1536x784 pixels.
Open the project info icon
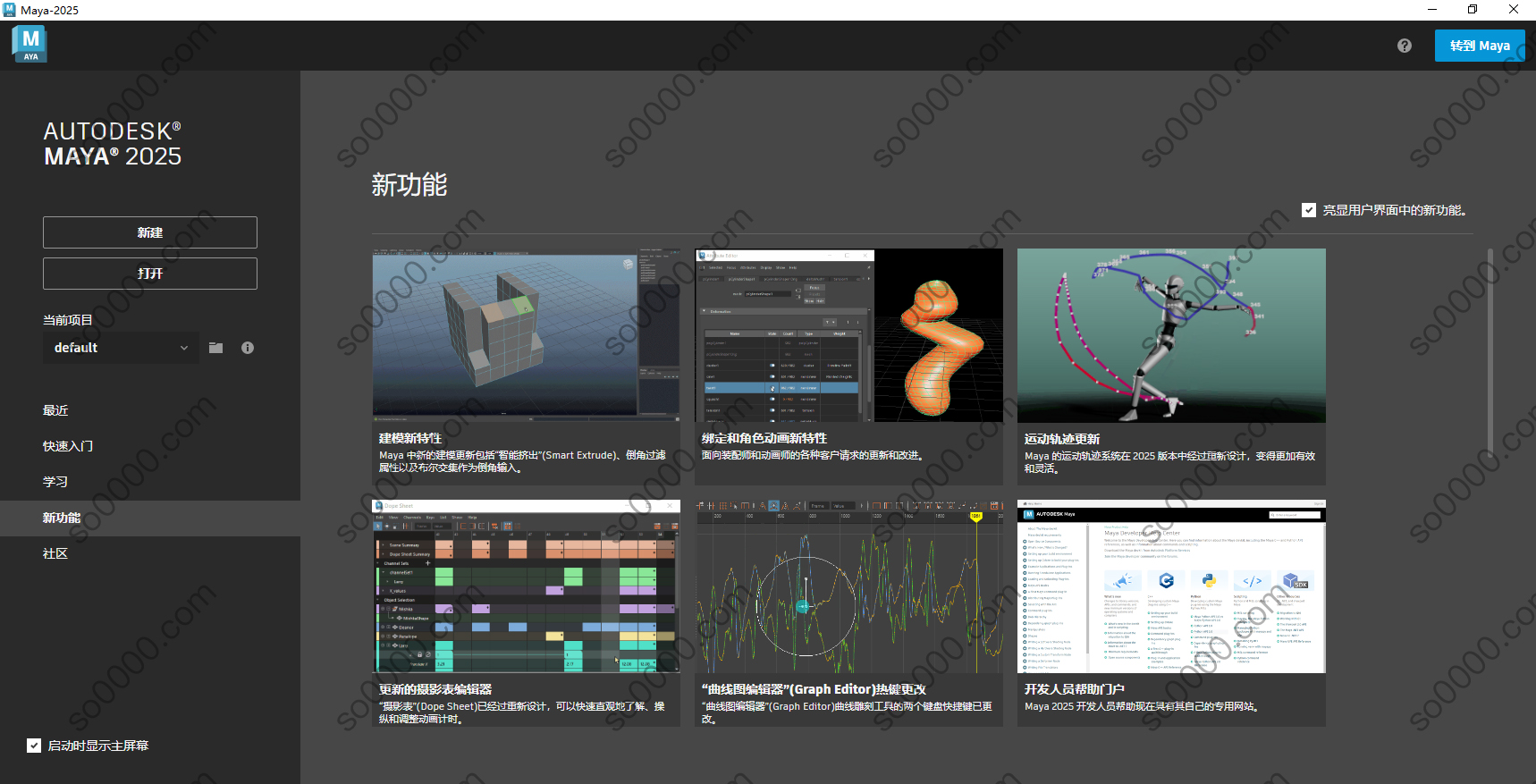[248, 348]
